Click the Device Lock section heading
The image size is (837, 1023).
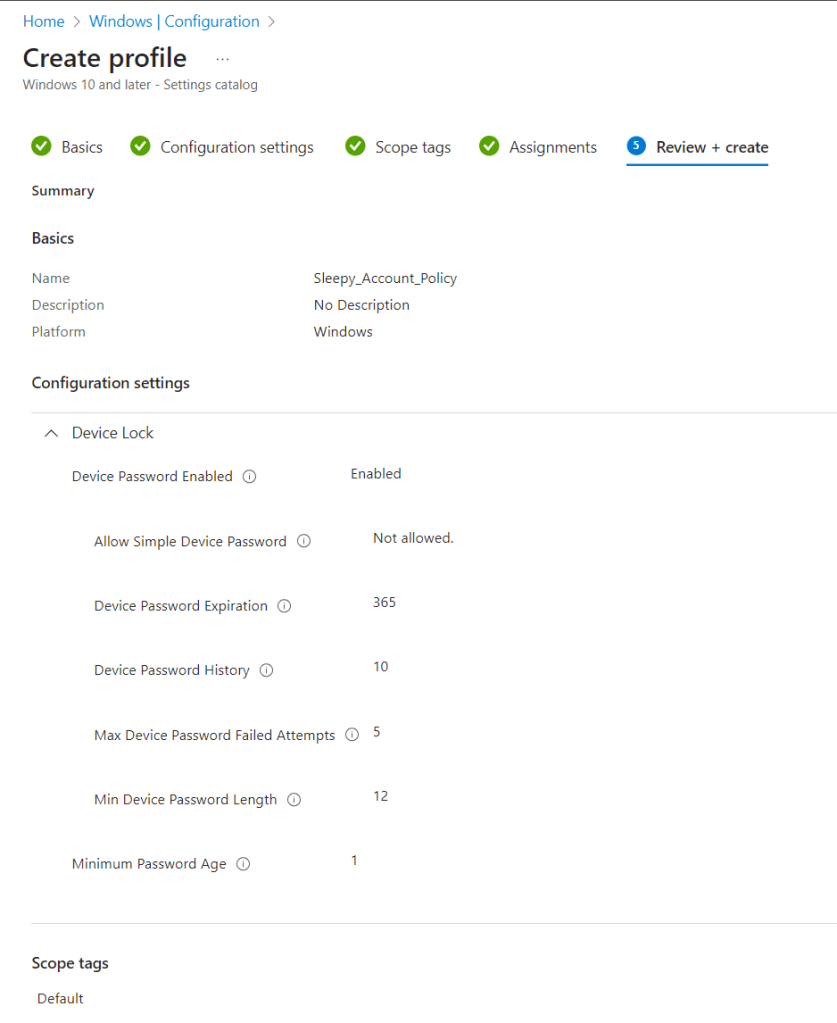click(113, 433)
